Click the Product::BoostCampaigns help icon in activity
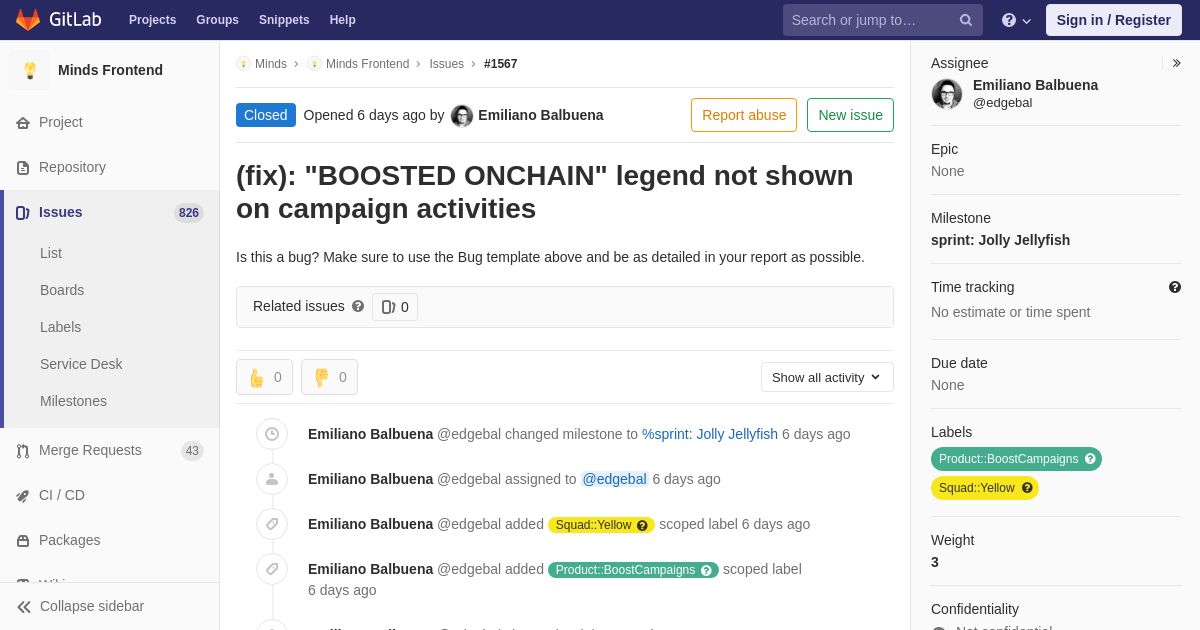This screenshot has width=1200, height=630. (x=706, y=570)
